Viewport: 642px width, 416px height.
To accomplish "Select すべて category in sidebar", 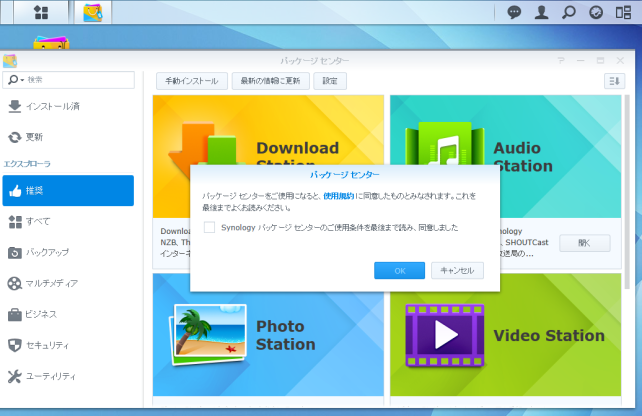I will 68,222.
